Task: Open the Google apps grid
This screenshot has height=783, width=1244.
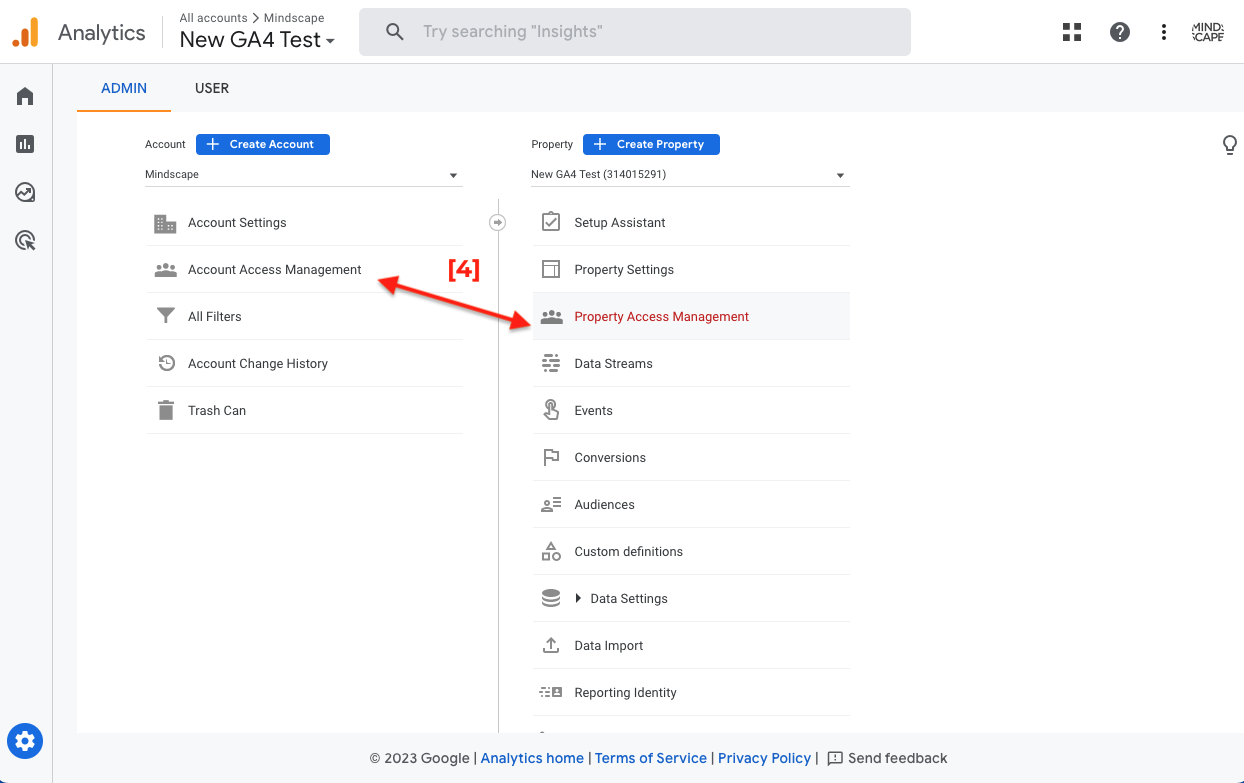Action: (x=1071, y=31)
